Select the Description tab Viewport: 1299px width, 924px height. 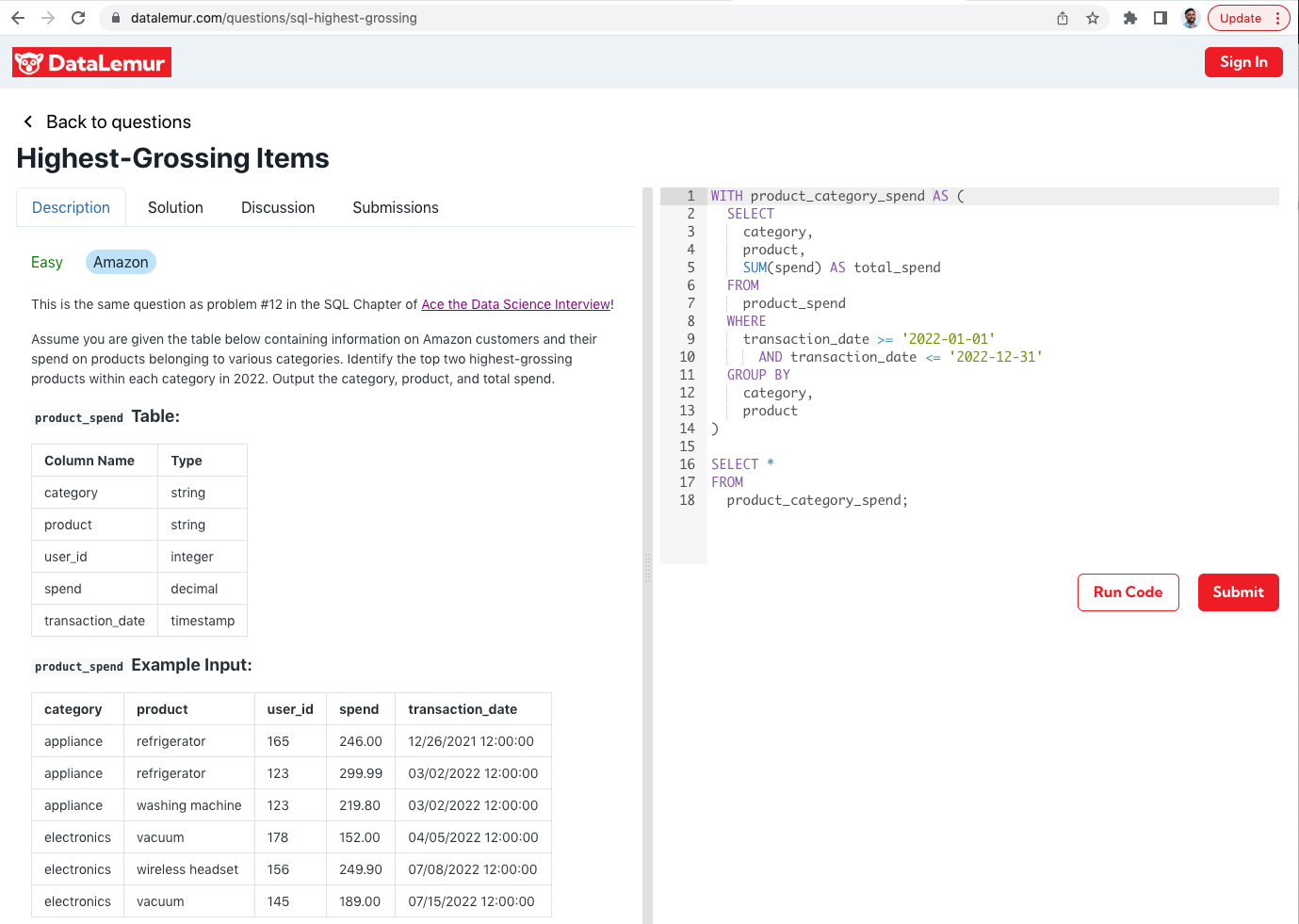pos(72,207)
